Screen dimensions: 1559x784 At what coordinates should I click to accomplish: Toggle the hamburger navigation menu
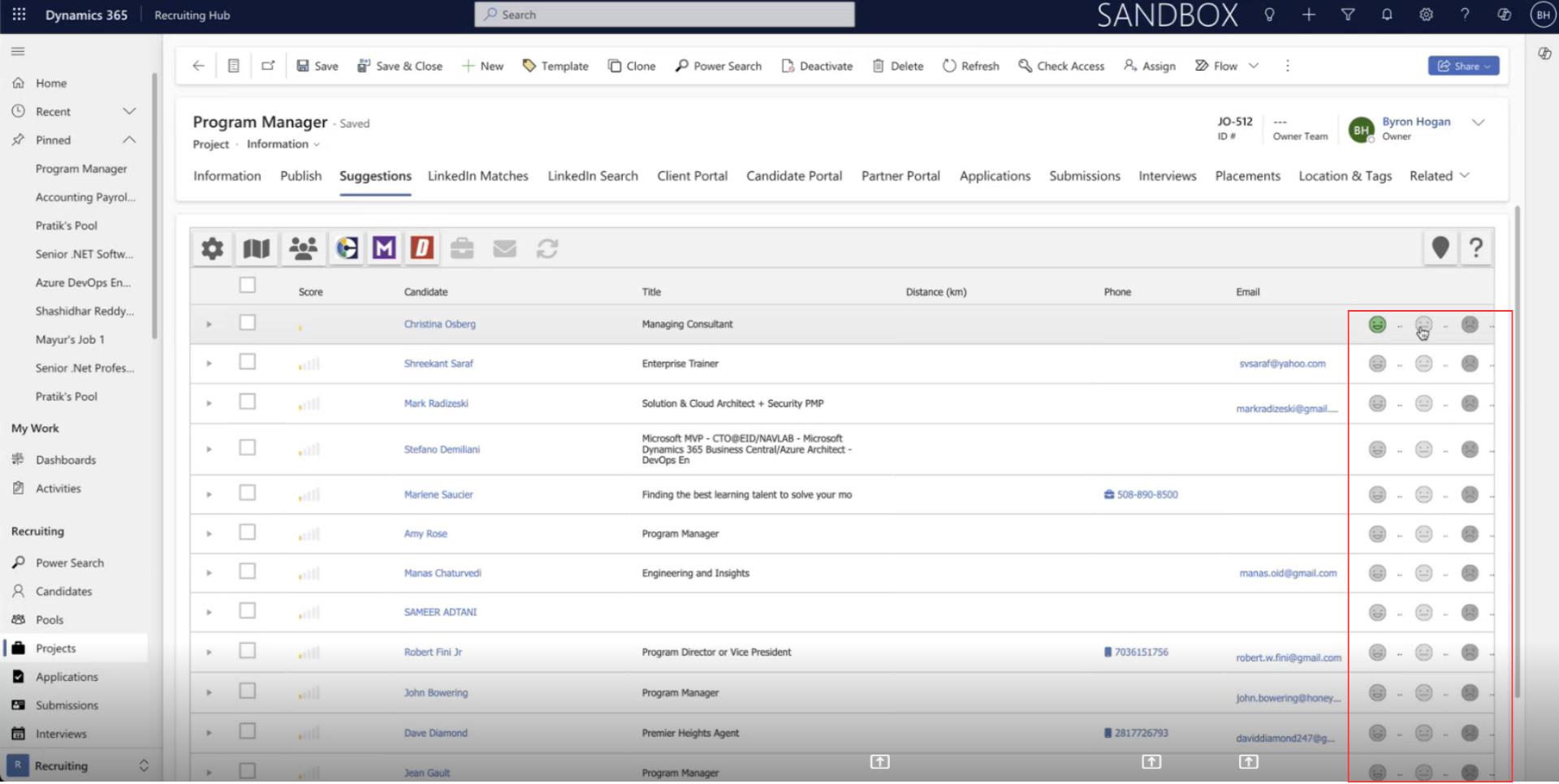coord(18,51)
